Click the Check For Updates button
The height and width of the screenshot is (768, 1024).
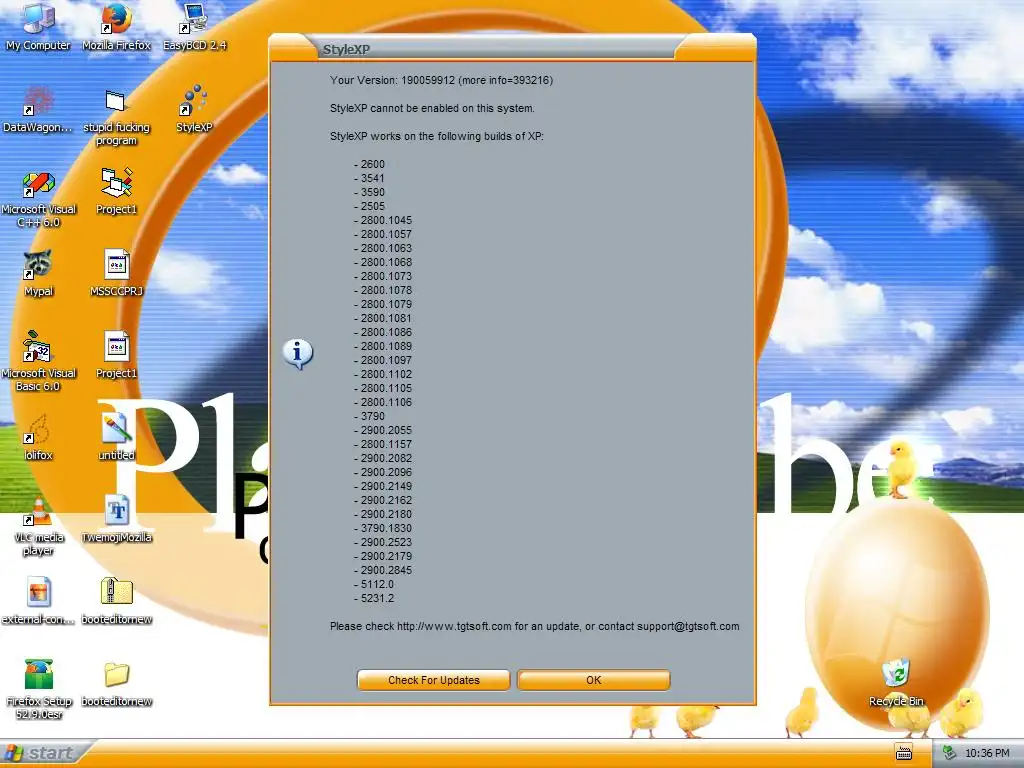[434, 680]
